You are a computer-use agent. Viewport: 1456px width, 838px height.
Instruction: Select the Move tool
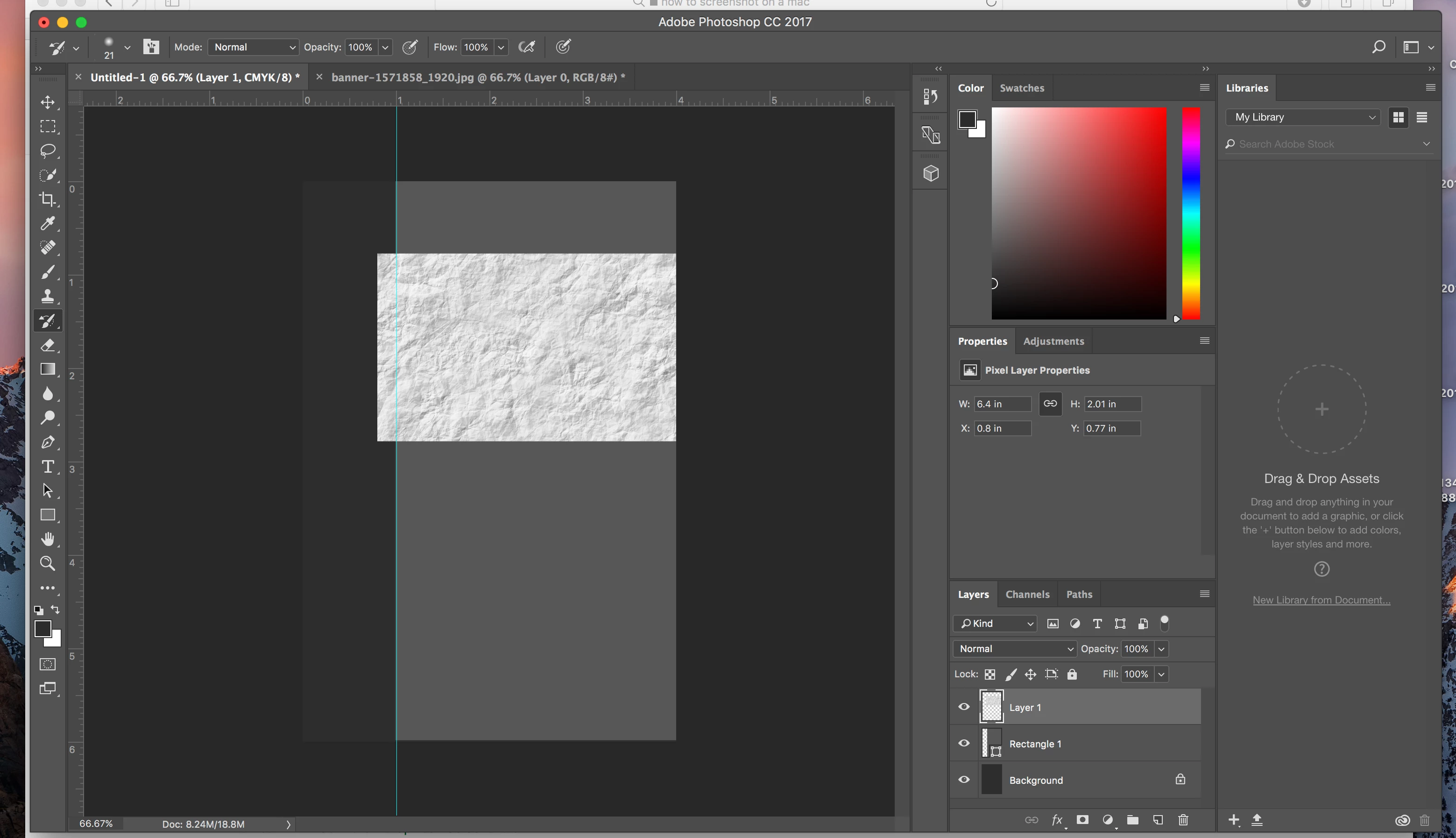48,102
